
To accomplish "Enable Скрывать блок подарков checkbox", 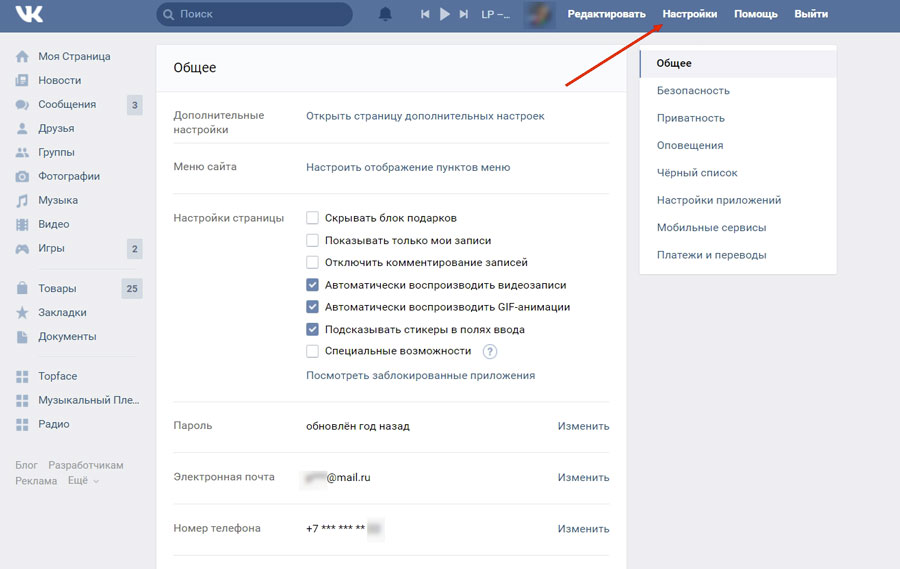I will click(x=312, y=218).
